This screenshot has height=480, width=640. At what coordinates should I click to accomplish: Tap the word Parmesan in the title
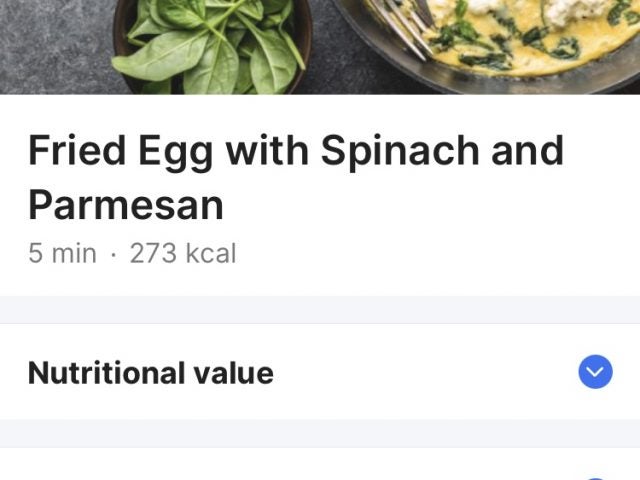[125, 205]
